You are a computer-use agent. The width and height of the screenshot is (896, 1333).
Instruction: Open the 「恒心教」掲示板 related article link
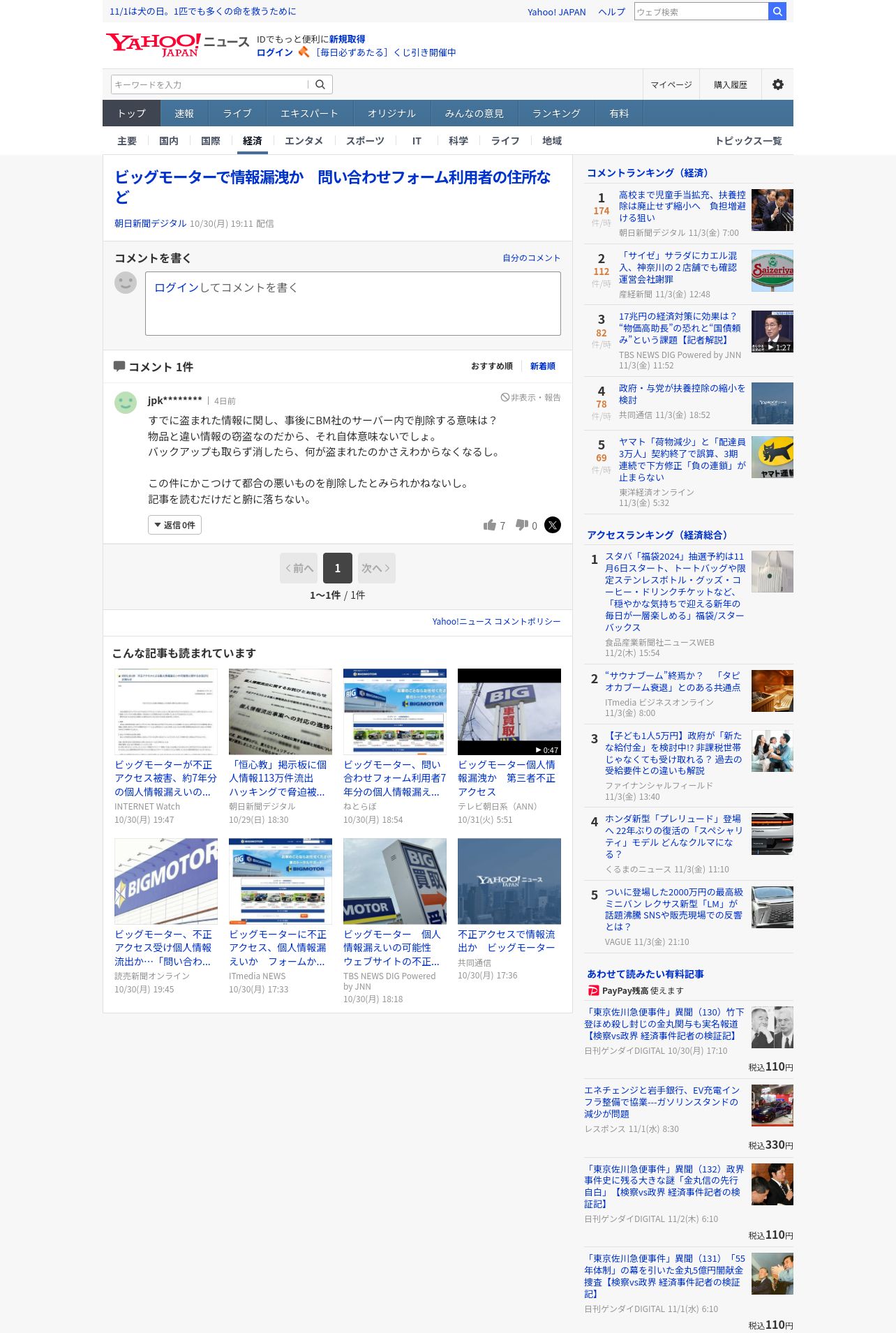click(278, 778)
